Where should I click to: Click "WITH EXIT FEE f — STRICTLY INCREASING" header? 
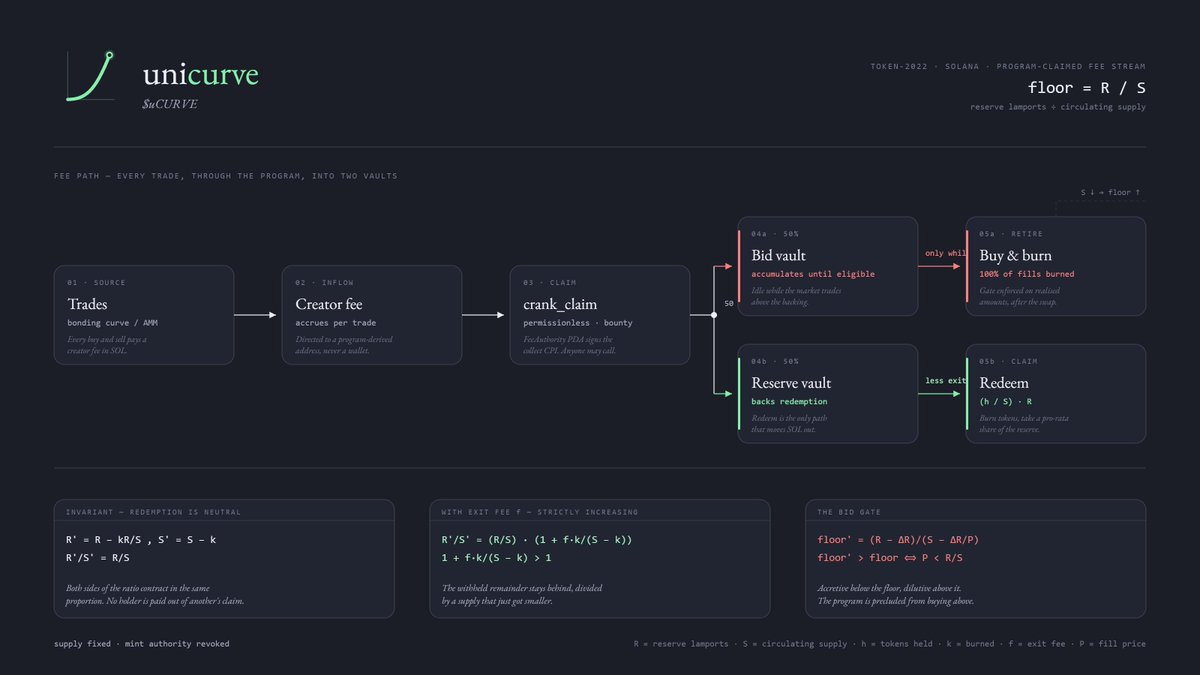click(x=540, y=512)
